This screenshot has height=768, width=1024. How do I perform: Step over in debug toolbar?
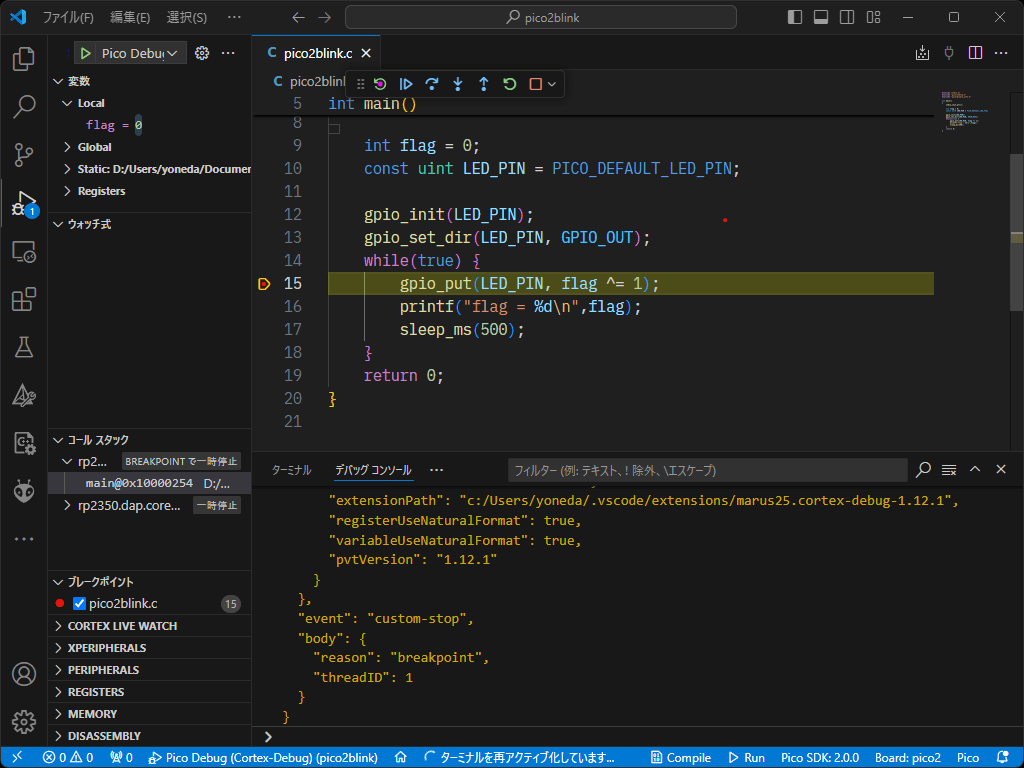coord(432,84)
